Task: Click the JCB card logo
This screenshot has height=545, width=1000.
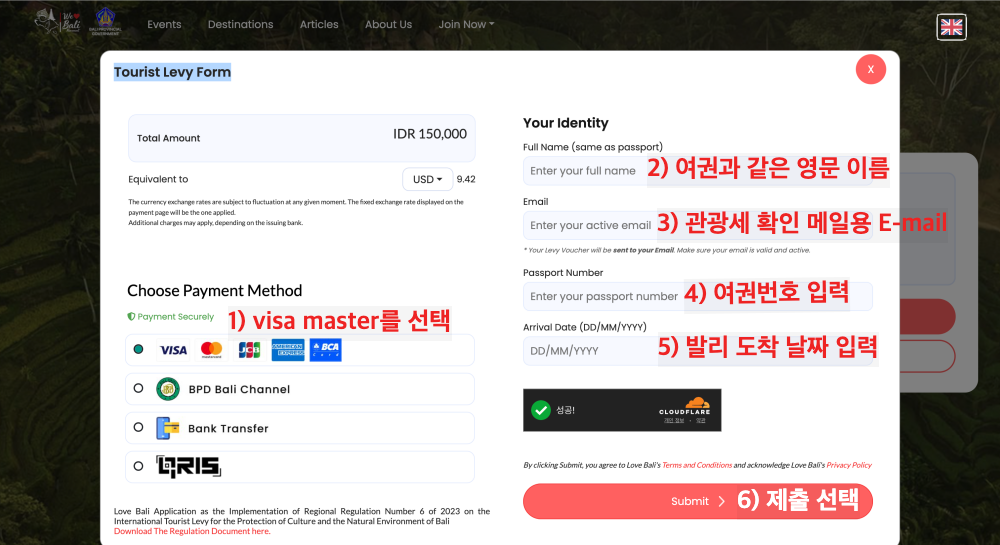Action: [x=249, y=350]
